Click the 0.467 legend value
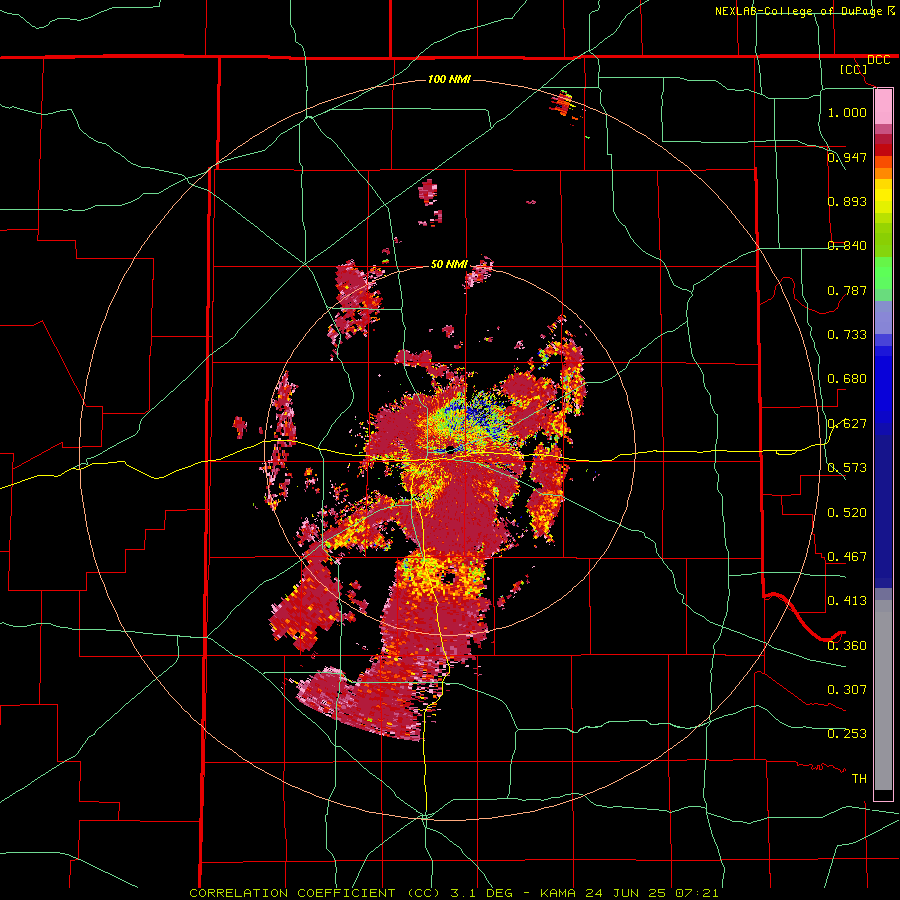Viewport: 900px width, 900px height. pyautogui.click(x=847, y=556)
